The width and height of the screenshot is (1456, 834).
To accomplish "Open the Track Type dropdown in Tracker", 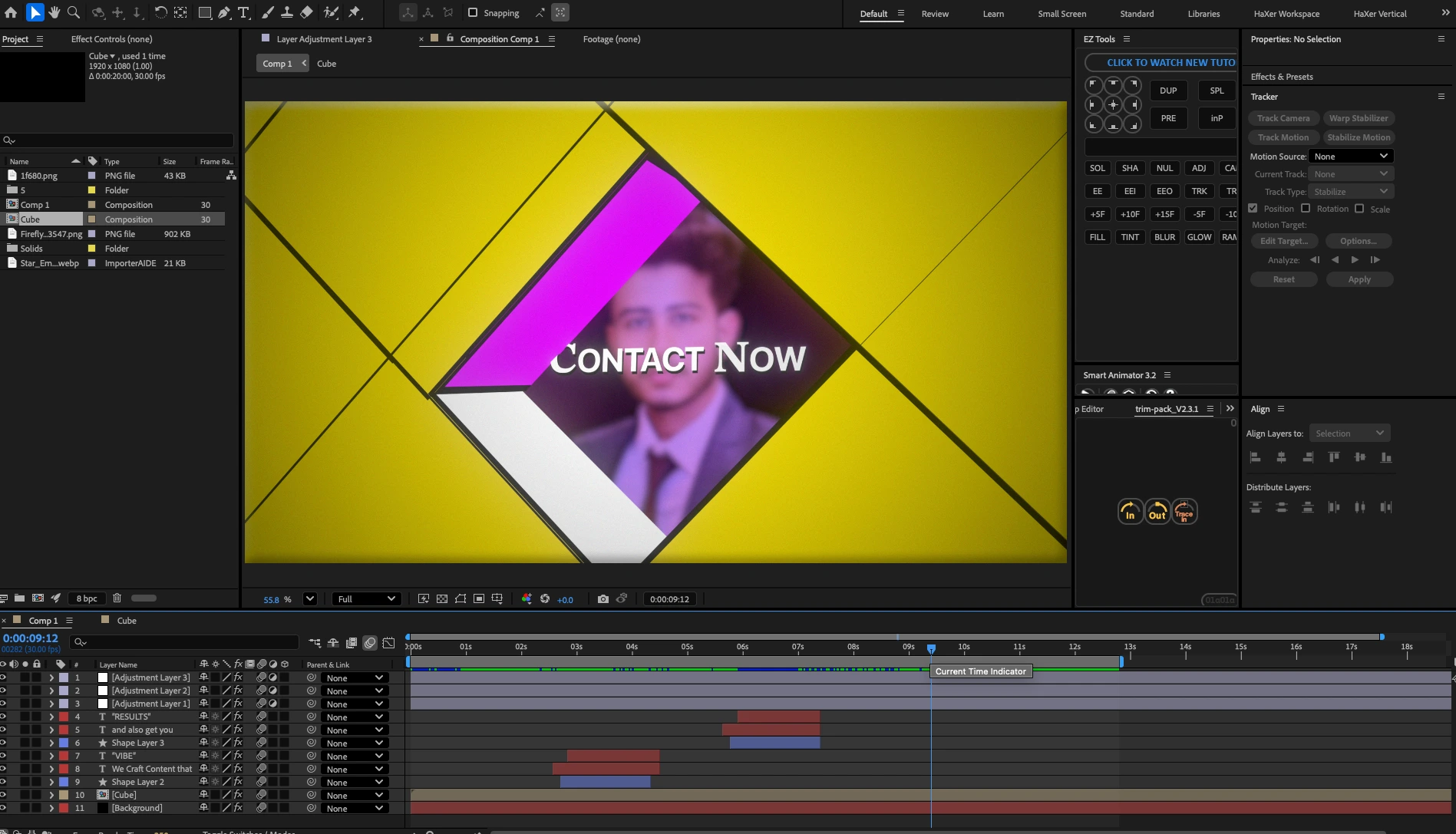I will click(x=1350, y=191).
